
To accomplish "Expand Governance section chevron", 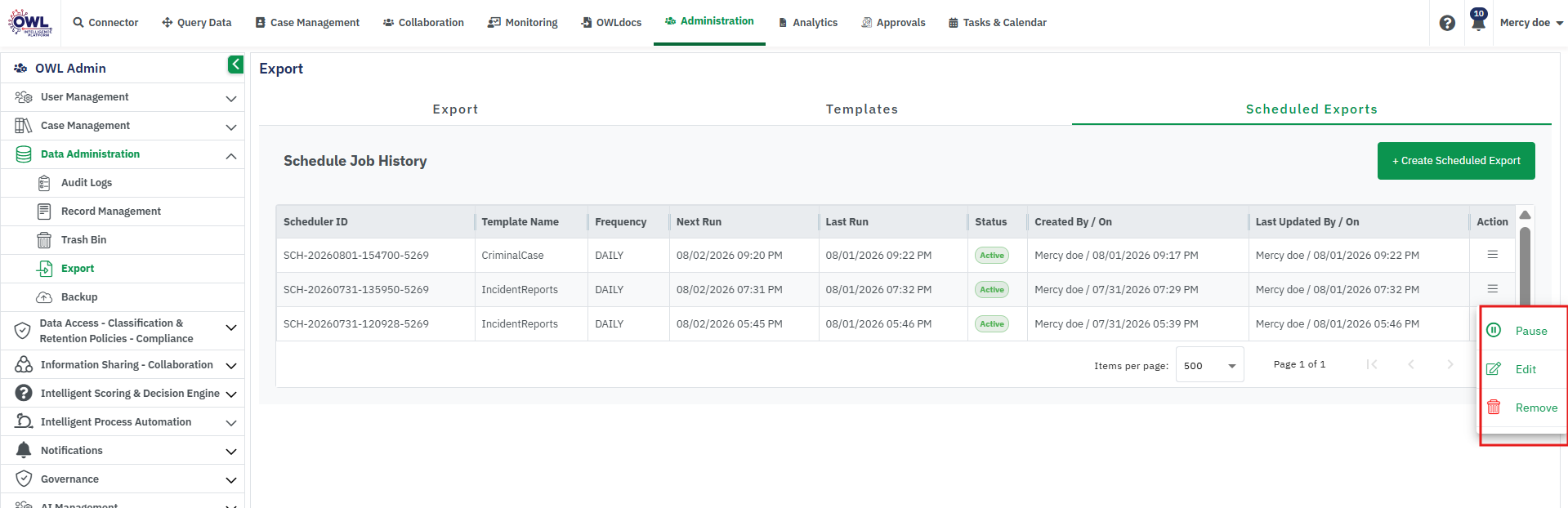I will pyautogui.click(x=231, y=480).
